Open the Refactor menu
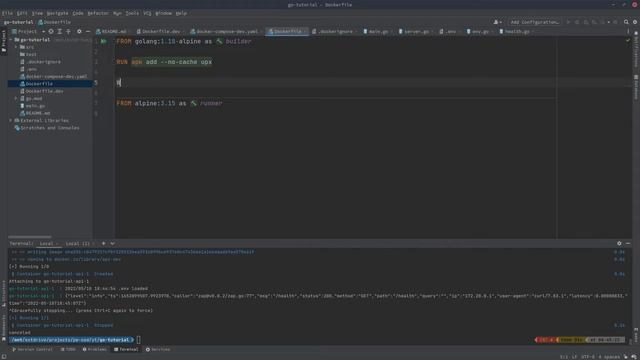Screen dimensions: 640x360 pos(98,13)
